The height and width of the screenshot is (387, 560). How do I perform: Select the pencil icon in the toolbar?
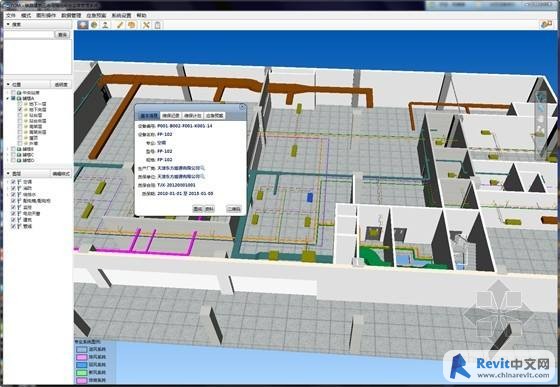pyautogui.click(x=120, y=25)
